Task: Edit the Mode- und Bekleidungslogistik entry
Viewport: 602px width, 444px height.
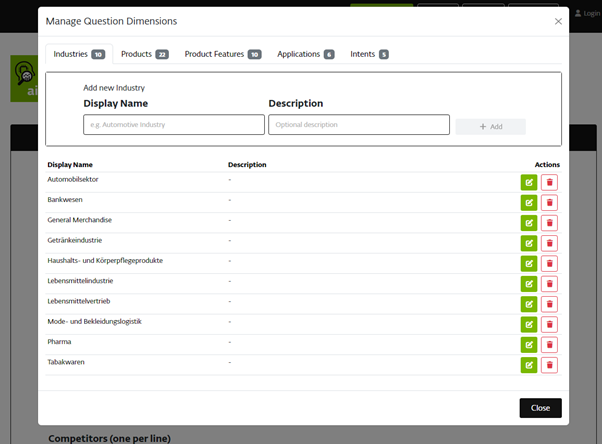Action: (x=528, y=324)
